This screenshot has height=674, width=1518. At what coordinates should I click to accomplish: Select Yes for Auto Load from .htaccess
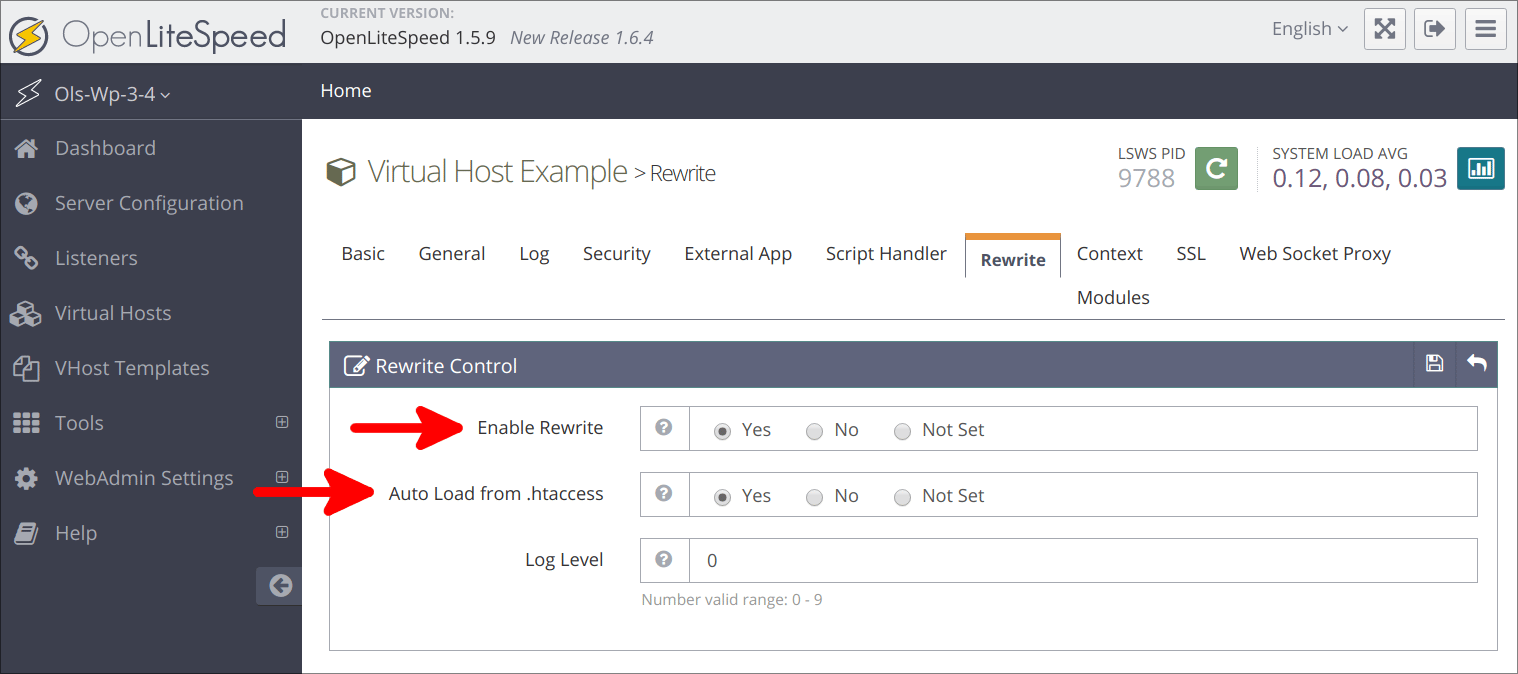pos(722,497)
